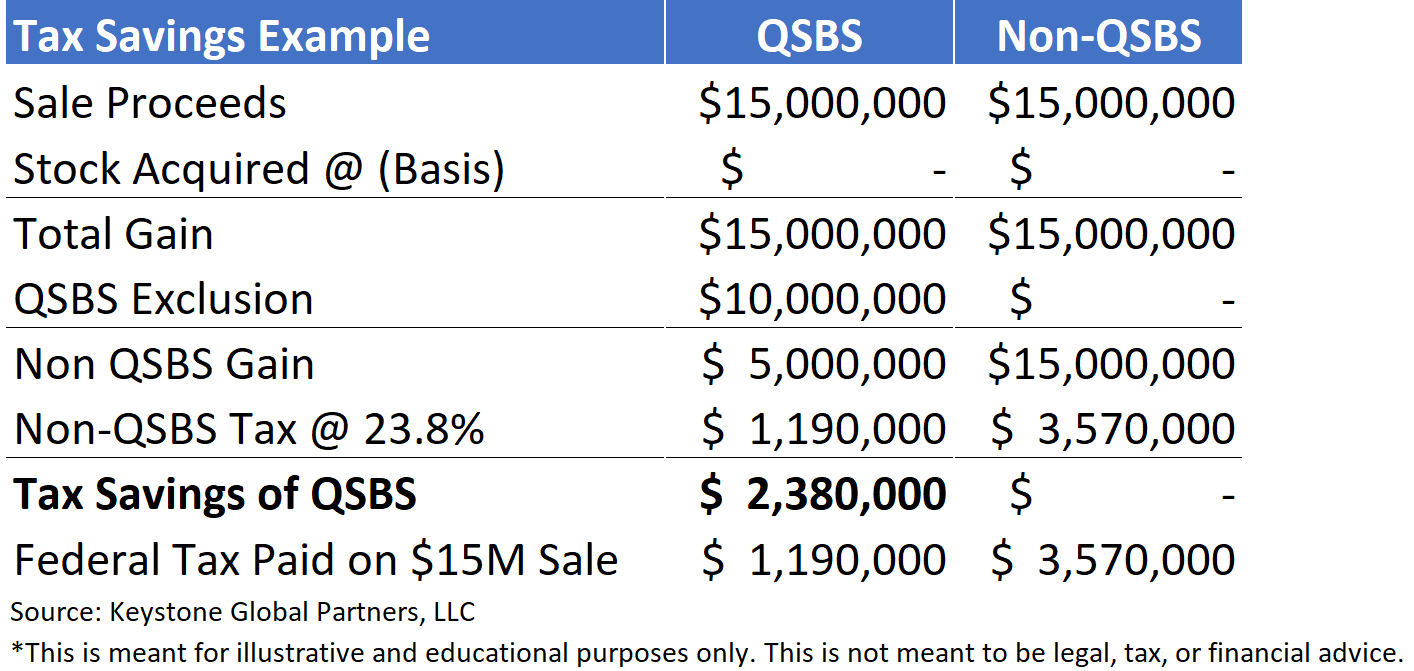Select the Non-QSBS column header
Viewport: 1414px width, 671px height.
coord(1098,37)
